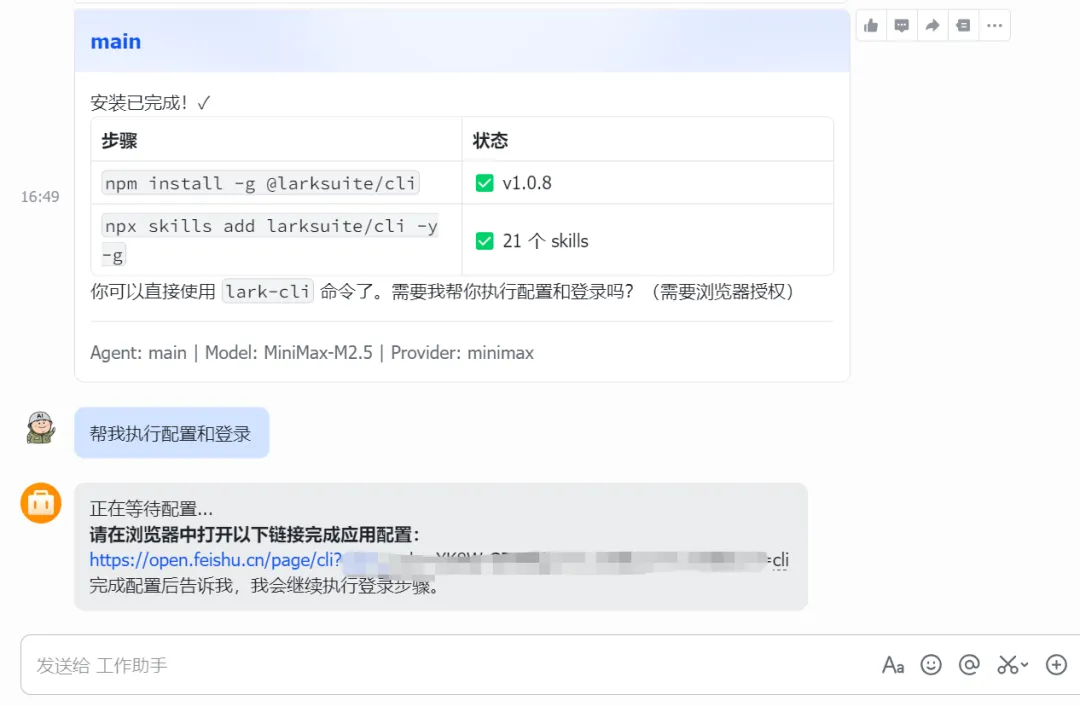Image resolution: width=1080 pixels, height=706 pixels.
Task: Reply to the message with the comment icon
Action: click(x=902, y=26)
